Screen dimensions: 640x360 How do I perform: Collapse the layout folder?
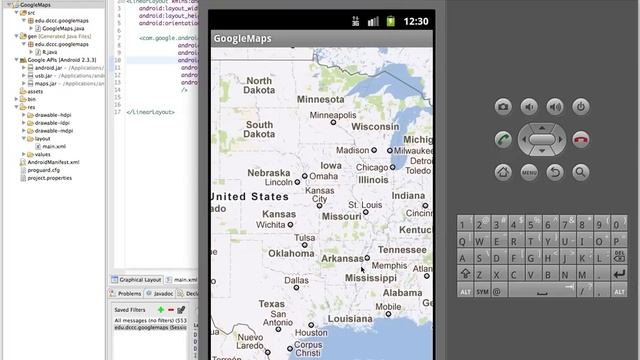[x=24, y=139]
